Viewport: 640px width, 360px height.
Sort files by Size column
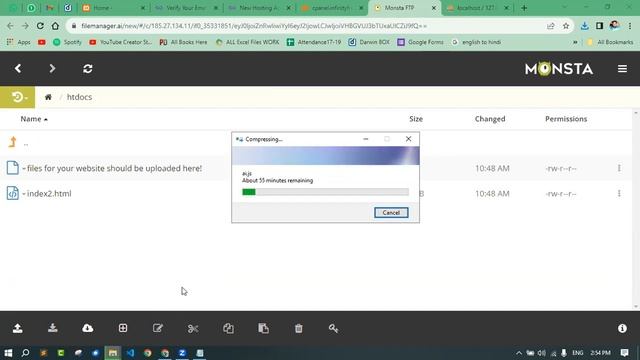point(416,119)
